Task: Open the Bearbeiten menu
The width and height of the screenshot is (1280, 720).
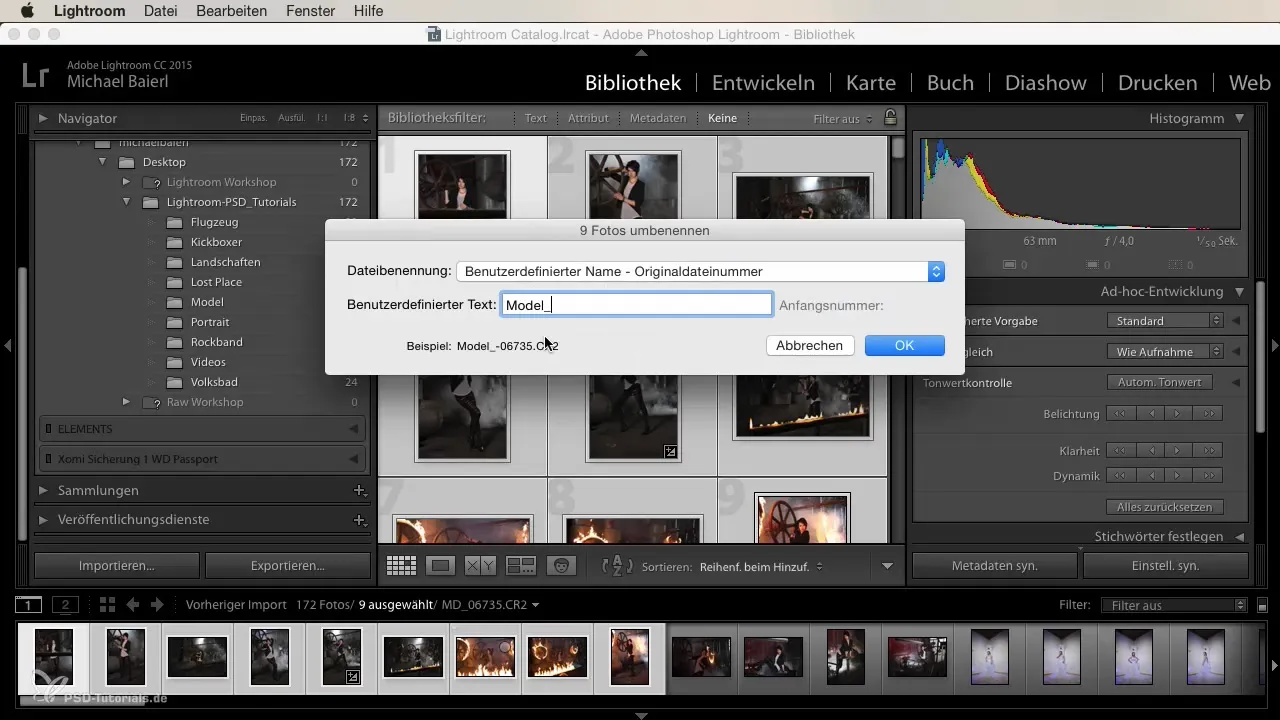Action: (x=232, y=11)
